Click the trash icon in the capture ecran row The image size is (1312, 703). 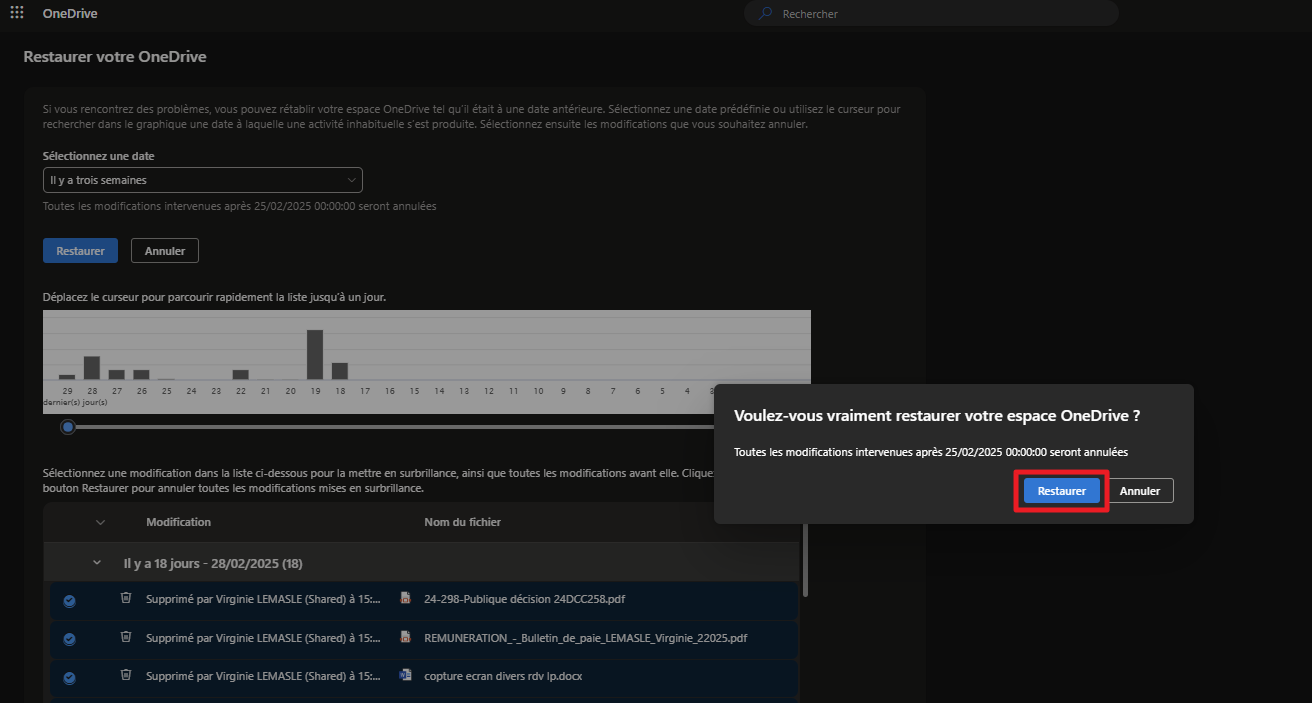126,675
